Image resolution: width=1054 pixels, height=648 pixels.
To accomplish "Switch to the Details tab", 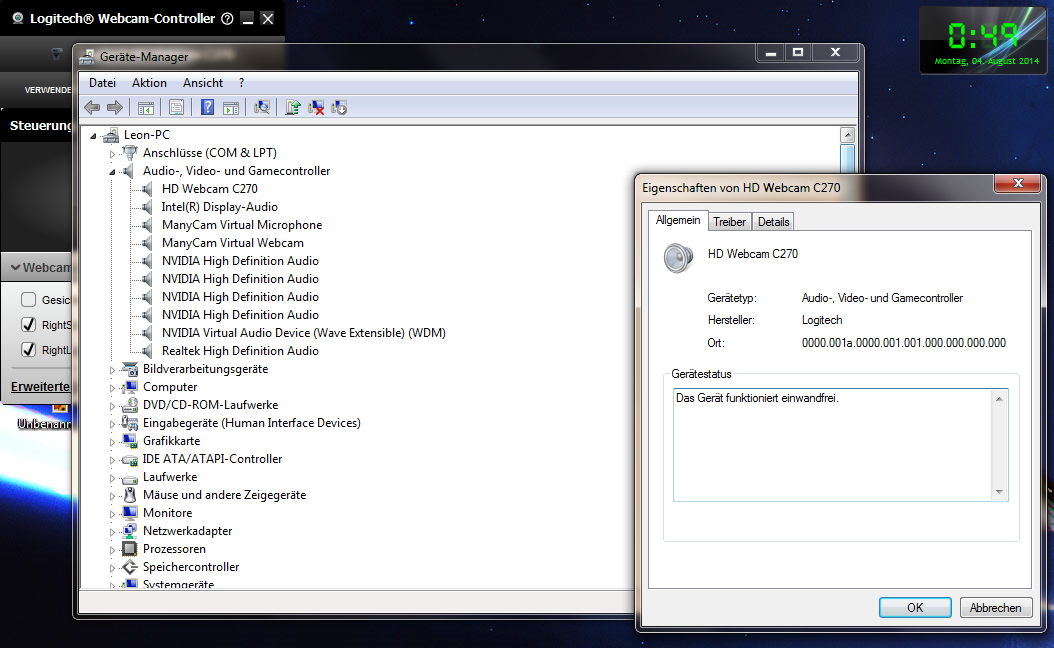I will 773,222.
